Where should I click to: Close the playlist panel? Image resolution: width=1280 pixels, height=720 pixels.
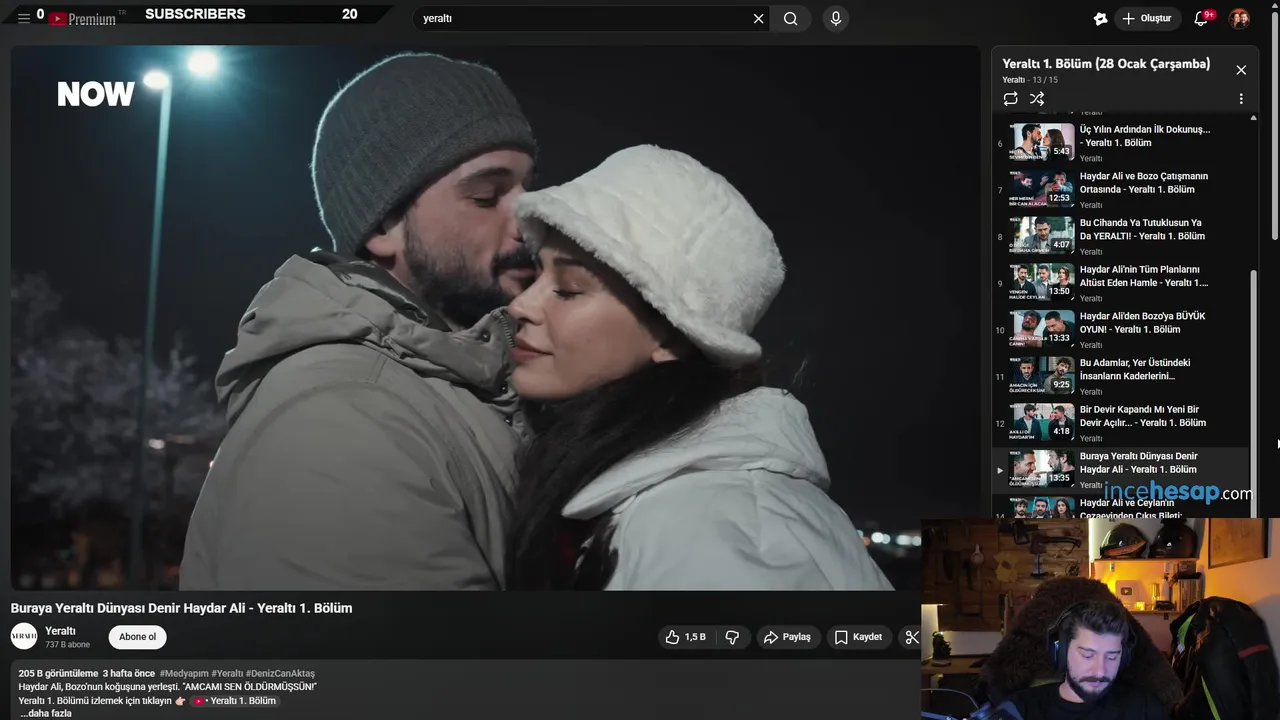(x=1241, y=70)
